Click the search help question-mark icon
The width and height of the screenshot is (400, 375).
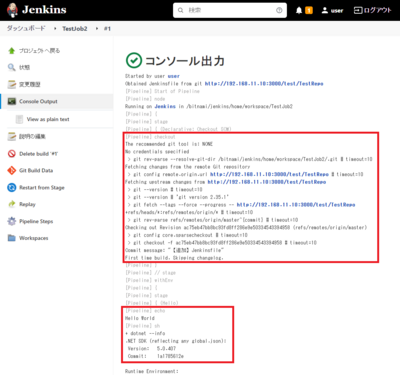[x=279, y=10]
